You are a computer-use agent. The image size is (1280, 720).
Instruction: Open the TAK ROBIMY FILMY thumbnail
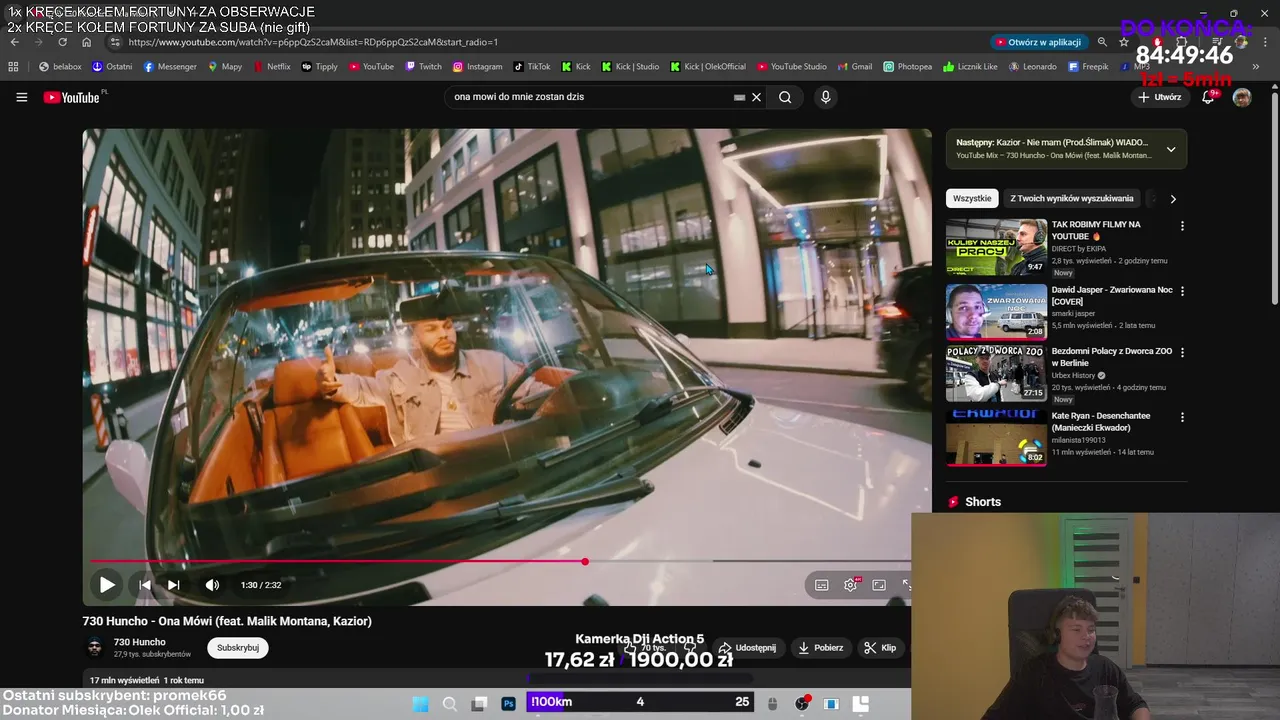tap(996, 247)
